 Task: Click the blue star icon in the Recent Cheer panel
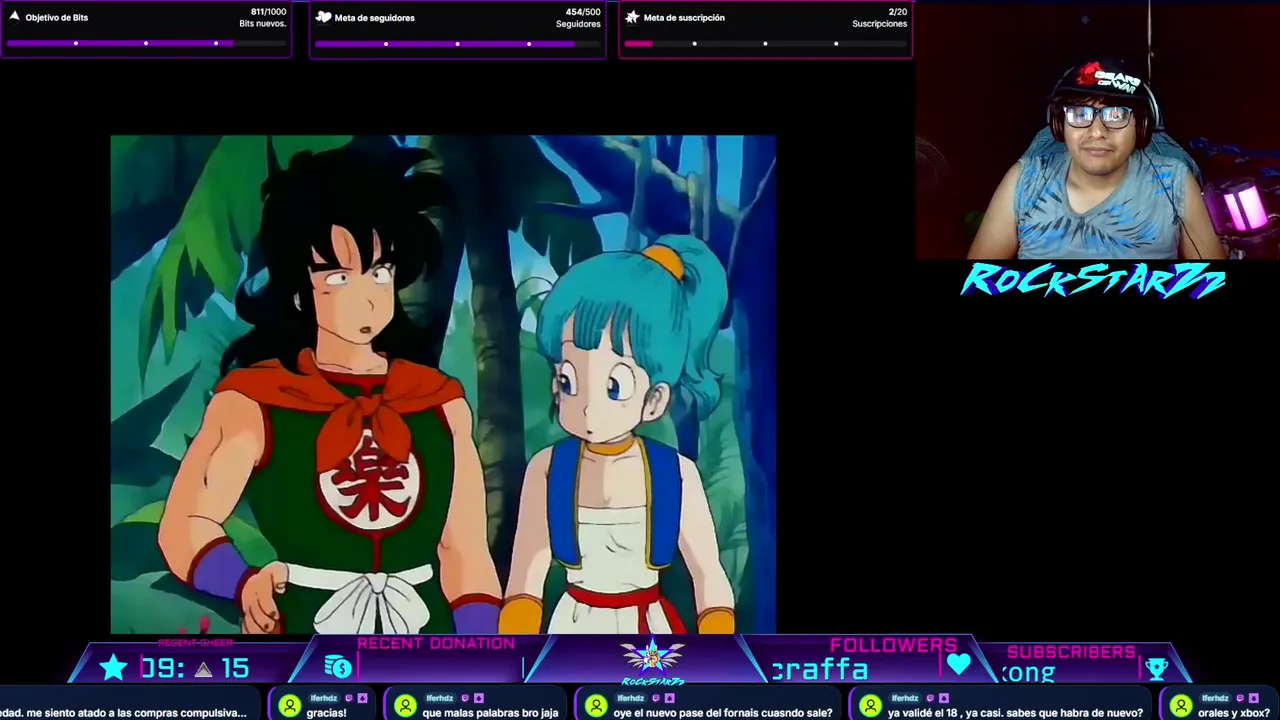tap(113, 667)
